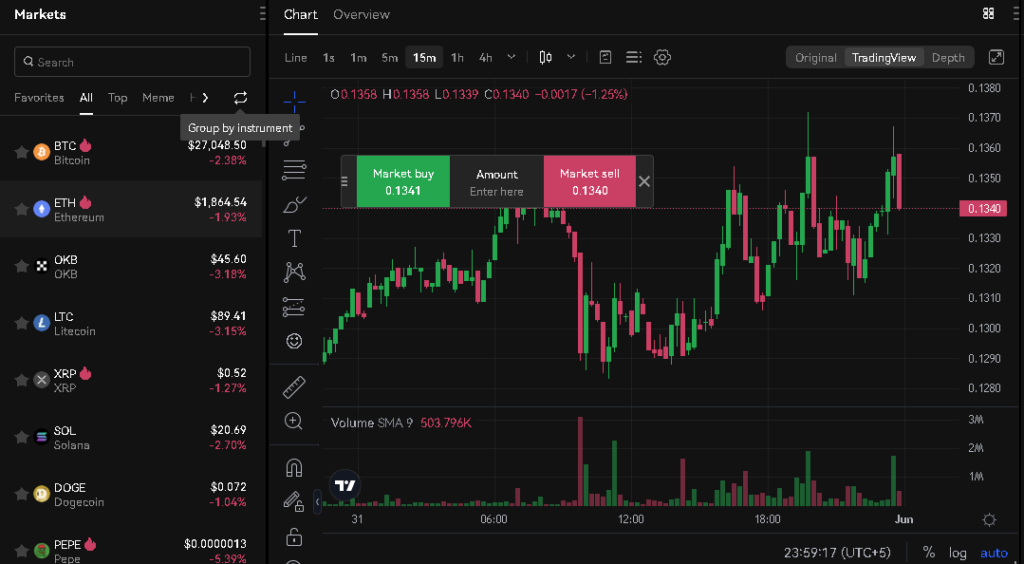This screenshot has height=564, width=1024.
Task: Open the emoji sticker tool
Action: (294, 341)
